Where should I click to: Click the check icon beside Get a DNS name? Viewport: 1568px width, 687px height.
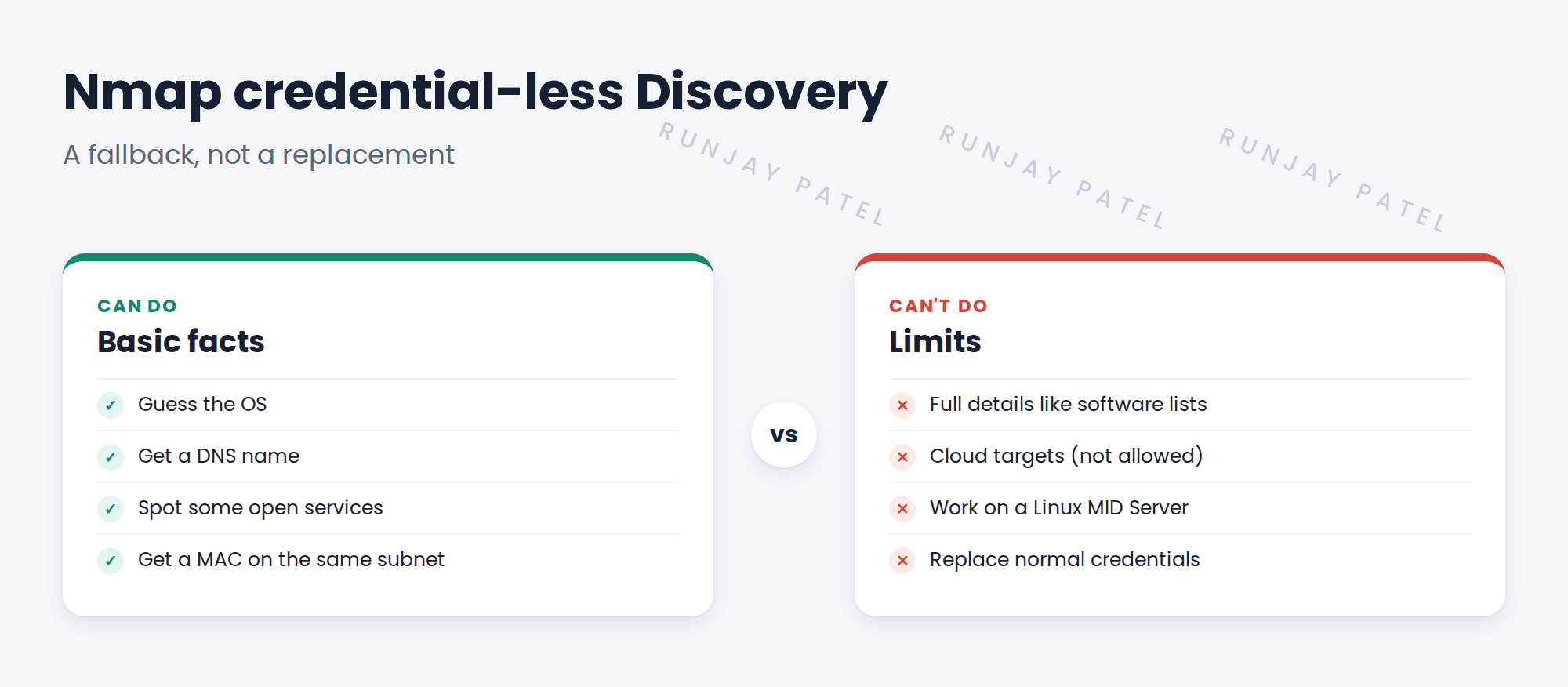[111, 456]
